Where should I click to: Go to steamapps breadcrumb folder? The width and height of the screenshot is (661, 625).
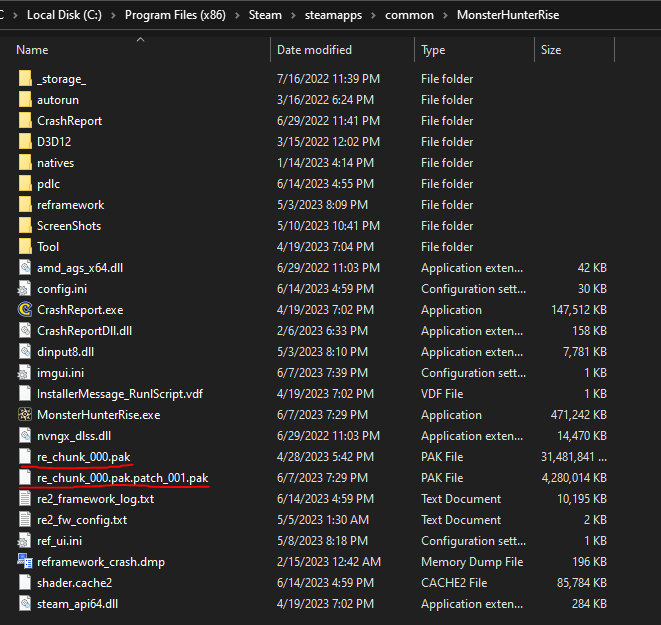(x=333, y=15)
